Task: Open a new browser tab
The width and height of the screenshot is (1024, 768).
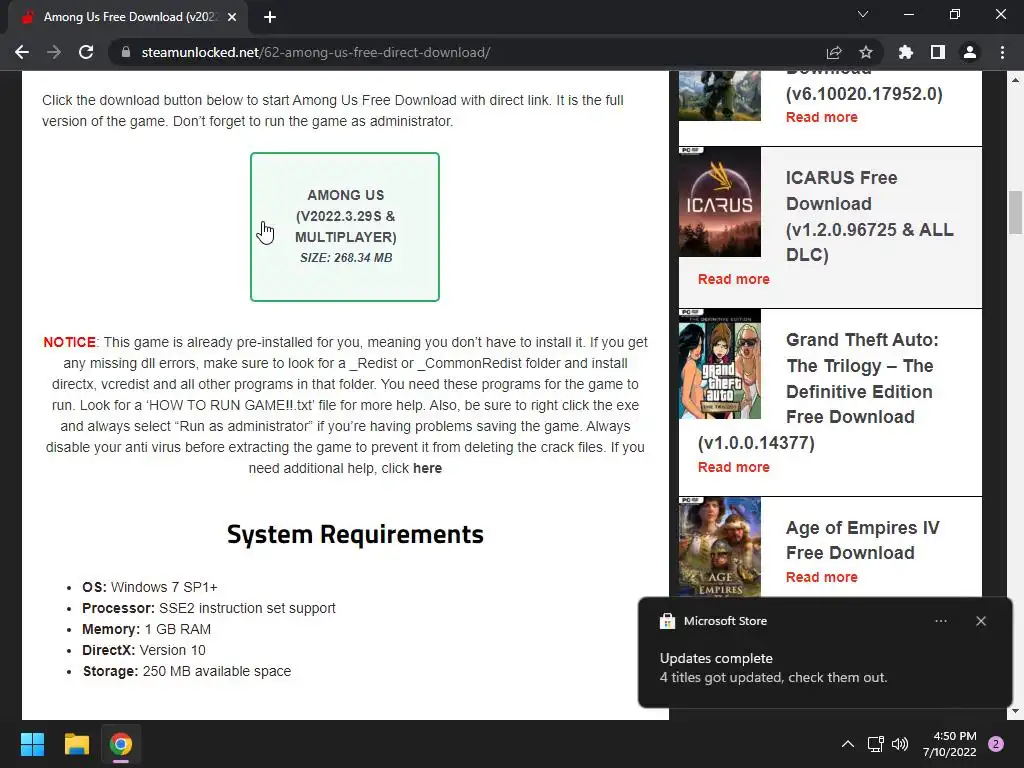Action: [270, 17]
